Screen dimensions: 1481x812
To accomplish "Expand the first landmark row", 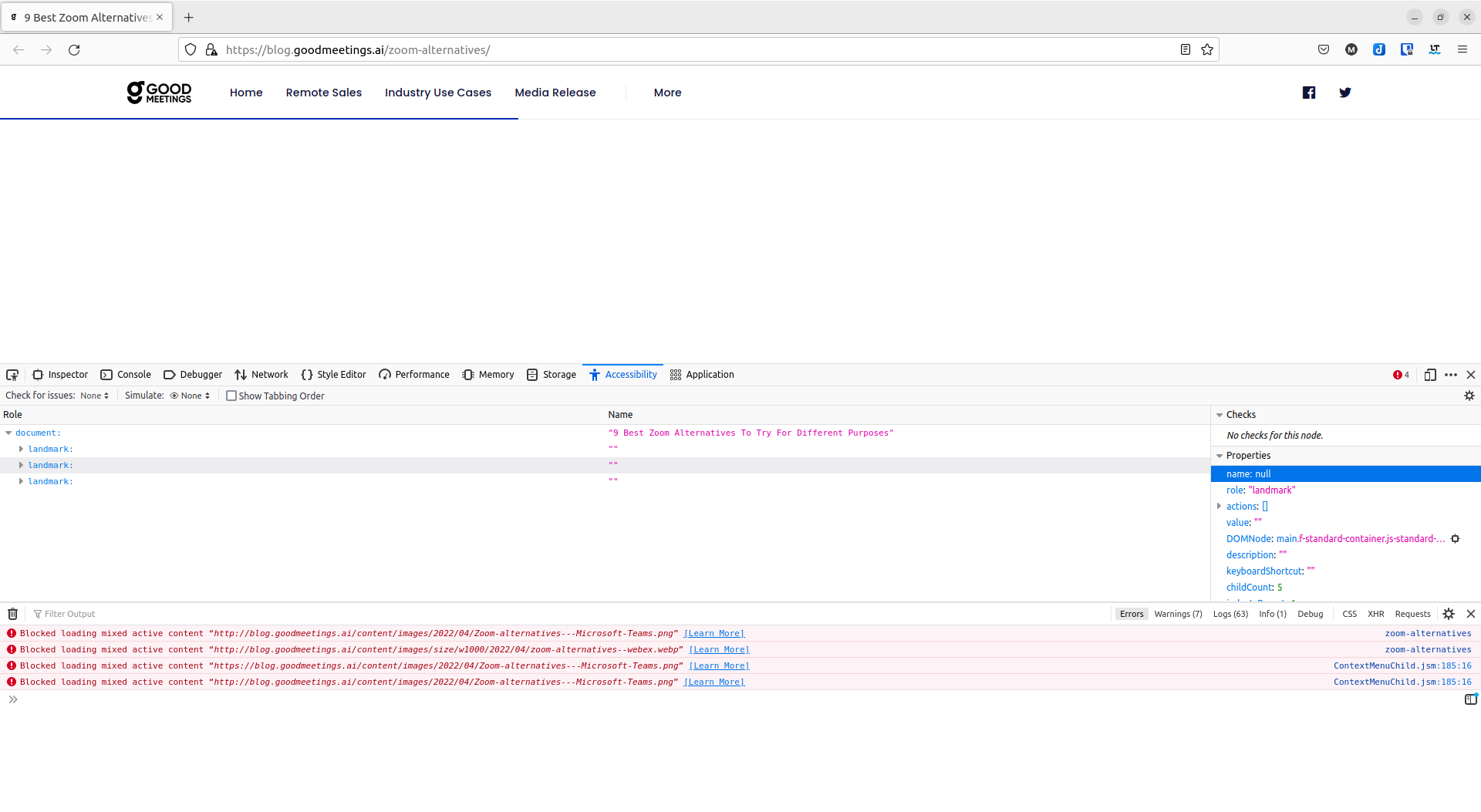I will [x=21, y=450].
